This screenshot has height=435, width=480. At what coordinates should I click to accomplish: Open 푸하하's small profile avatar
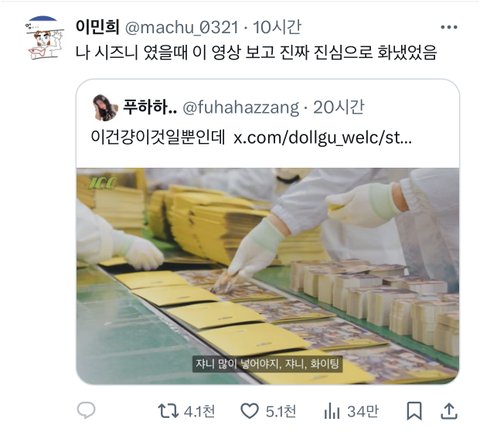point(105,108)
